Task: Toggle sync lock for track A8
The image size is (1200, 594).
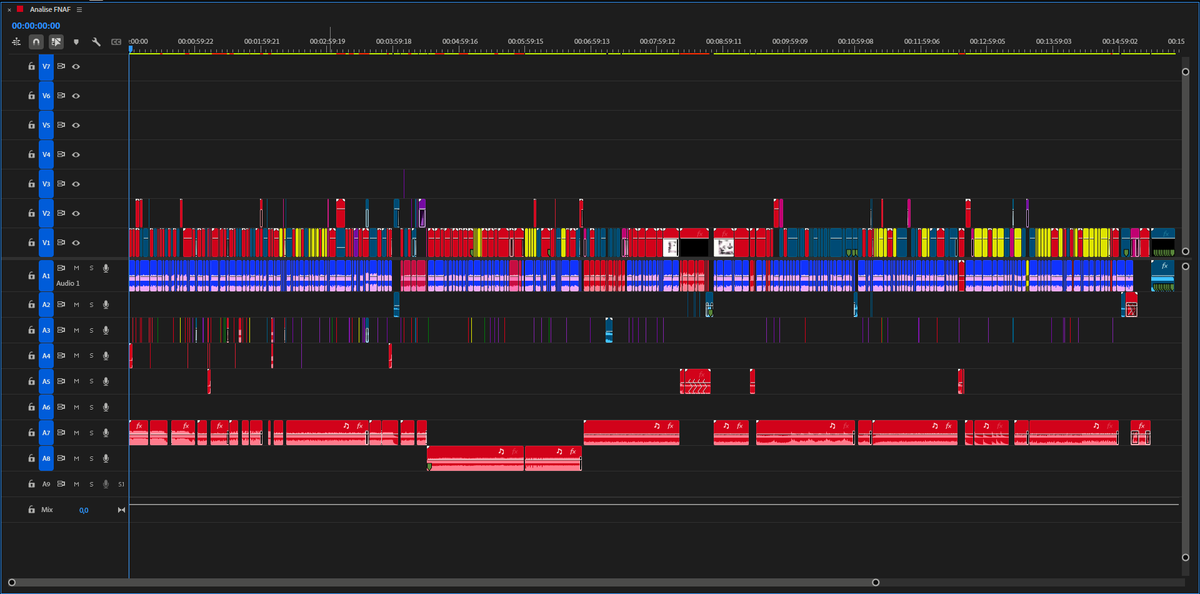Action: [x=61, y=459]
